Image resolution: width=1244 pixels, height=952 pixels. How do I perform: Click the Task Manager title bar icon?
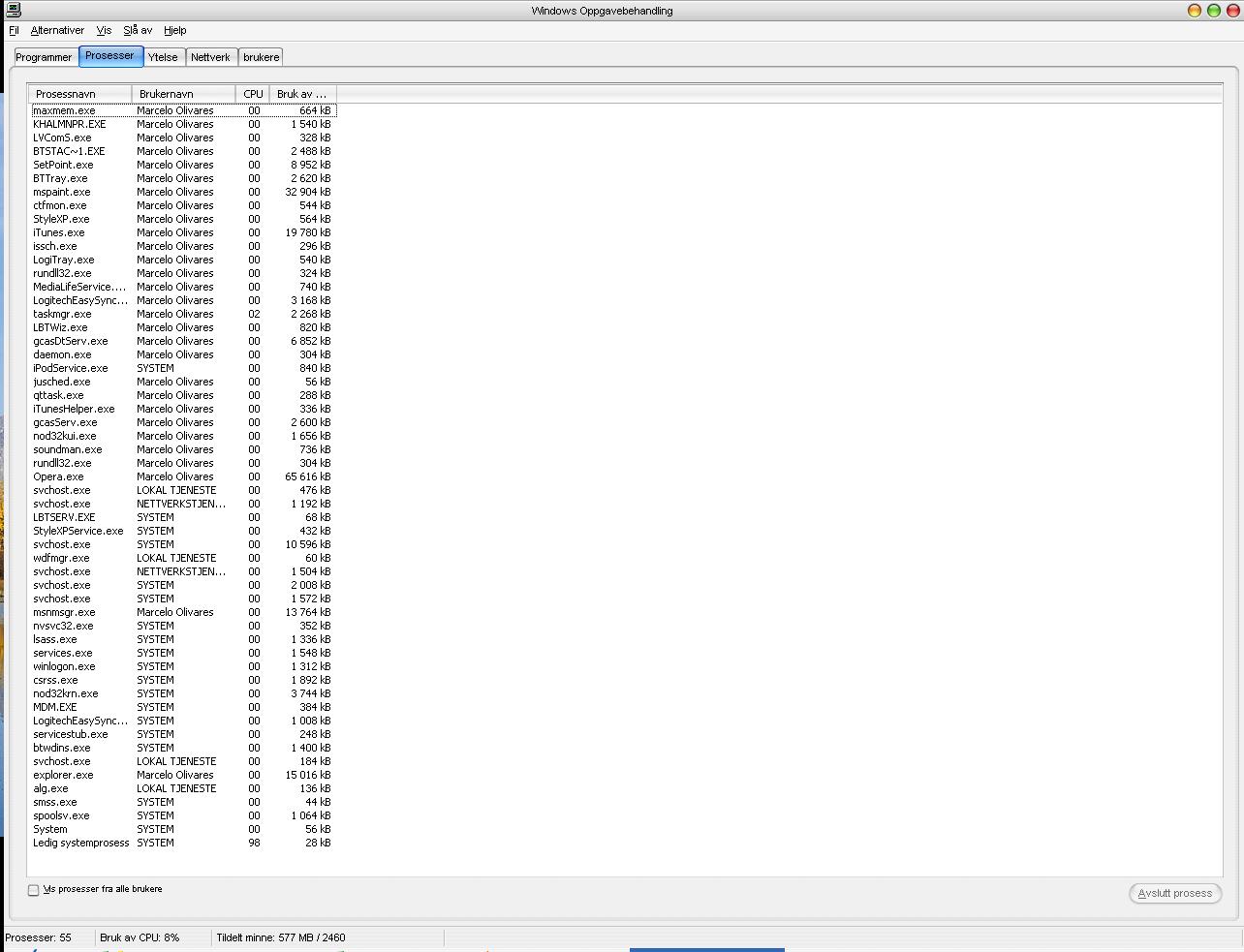14,11
